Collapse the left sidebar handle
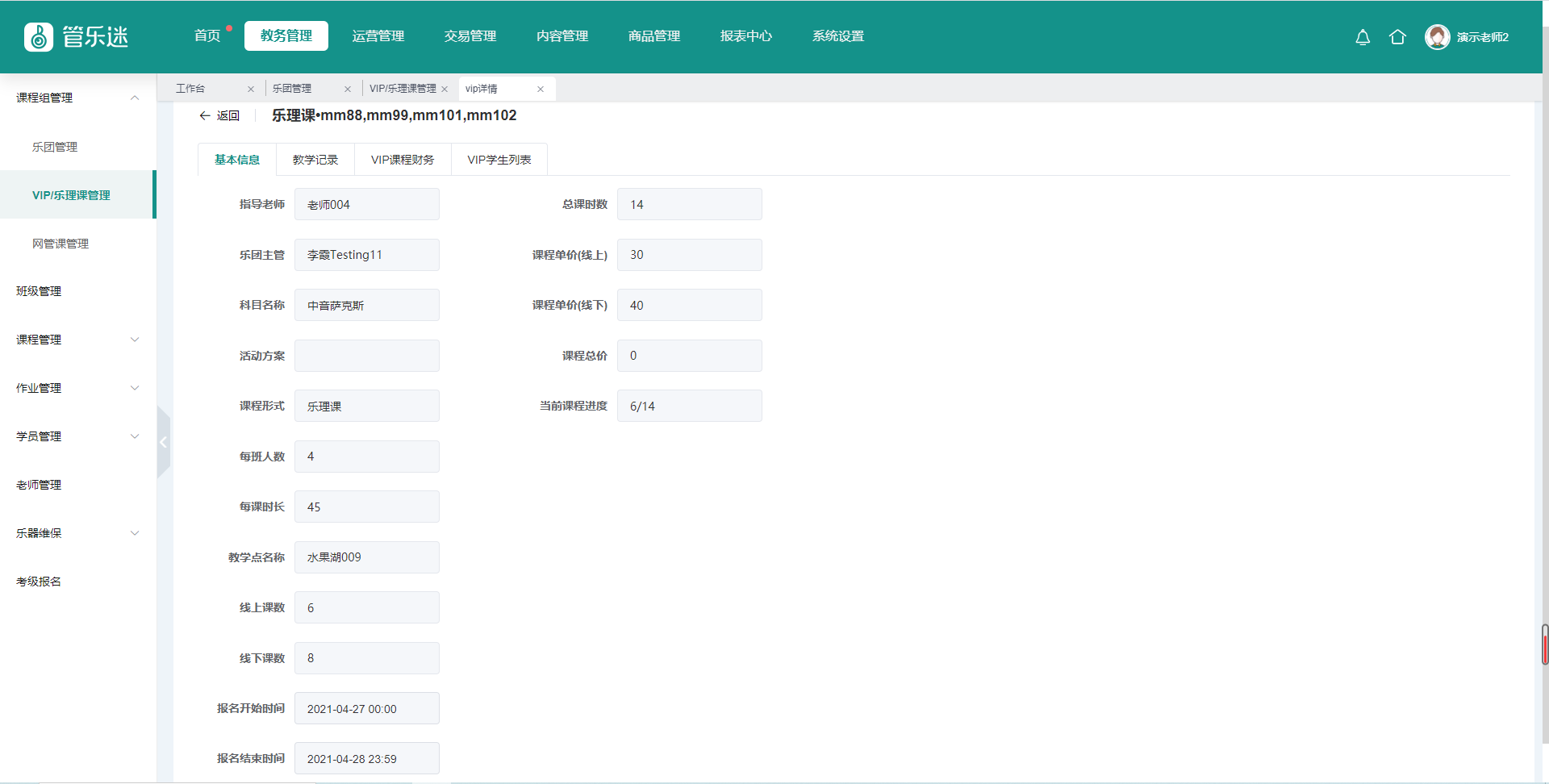 [x=164, y=442]
